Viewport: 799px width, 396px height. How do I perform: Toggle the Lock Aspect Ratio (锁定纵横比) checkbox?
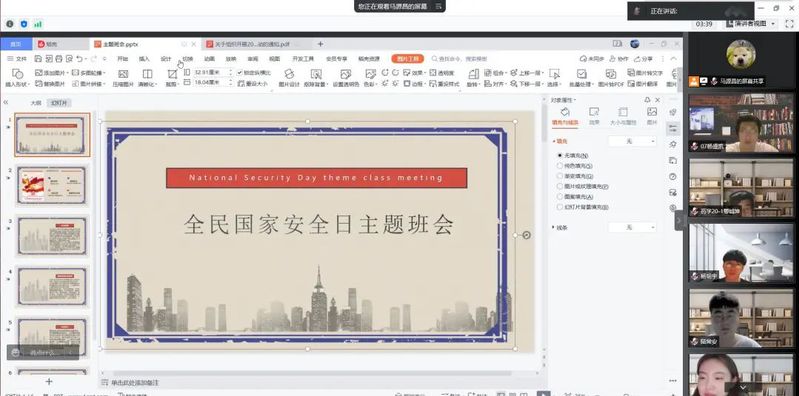coord(240,73)
